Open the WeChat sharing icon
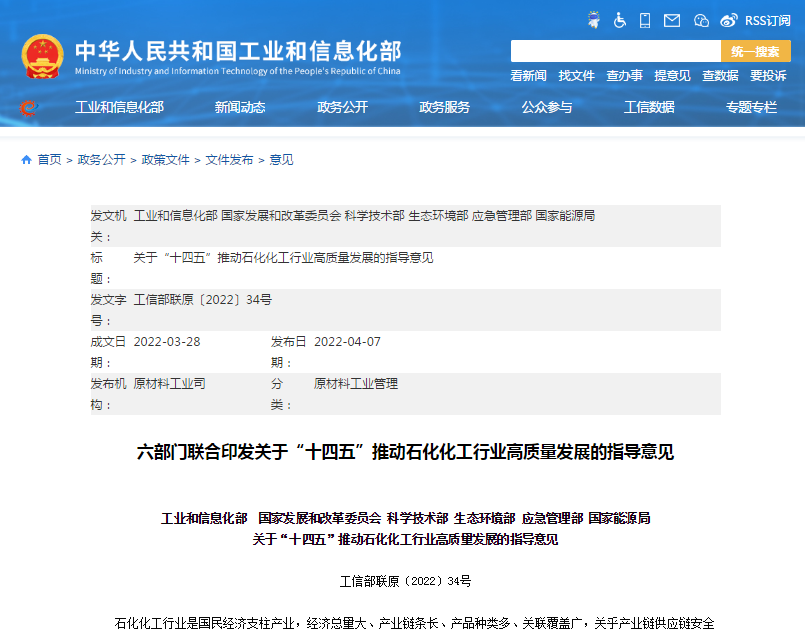The height and width of the screenshot is (636, 805). click(700, 18)
